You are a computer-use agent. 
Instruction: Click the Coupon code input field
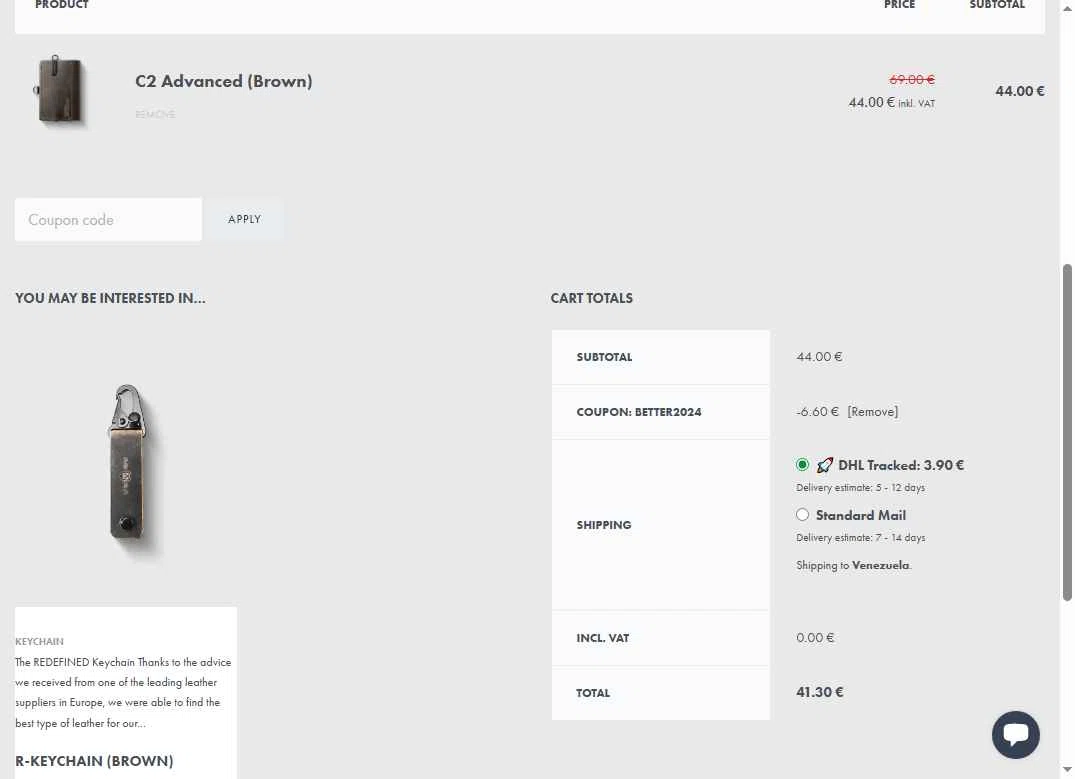pos(108,219)
